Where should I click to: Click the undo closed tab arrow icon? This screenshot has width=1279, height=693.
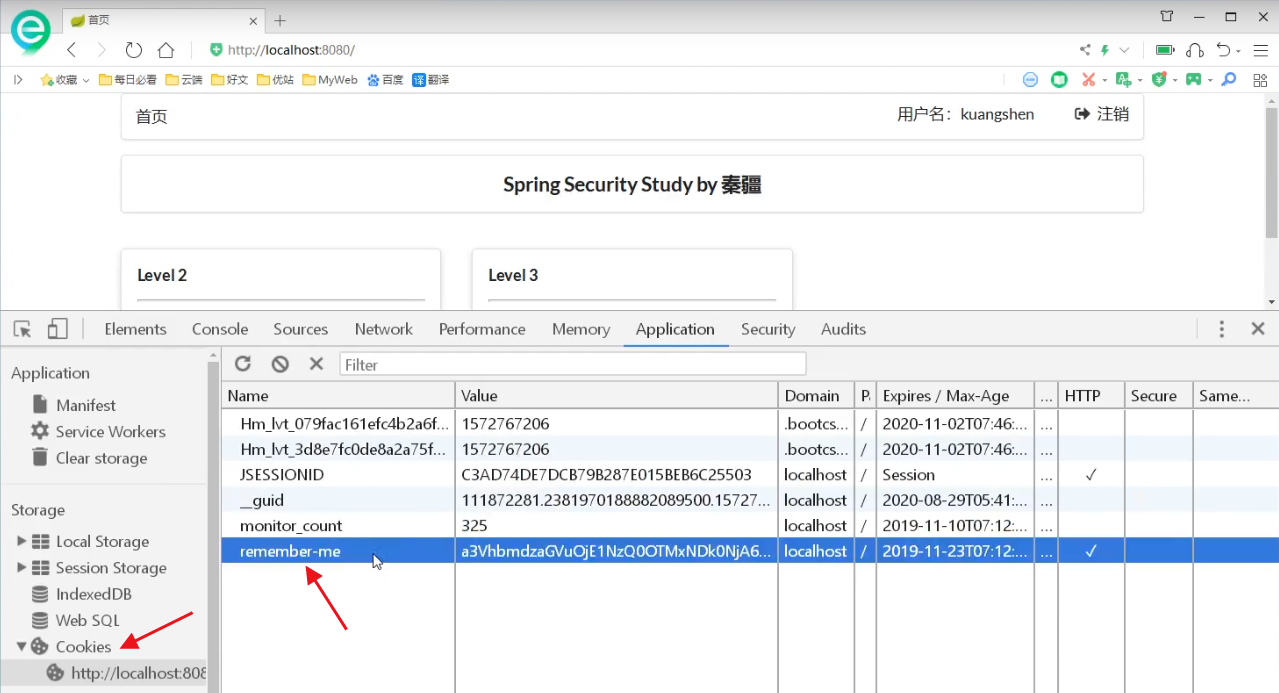(1223, 50)
